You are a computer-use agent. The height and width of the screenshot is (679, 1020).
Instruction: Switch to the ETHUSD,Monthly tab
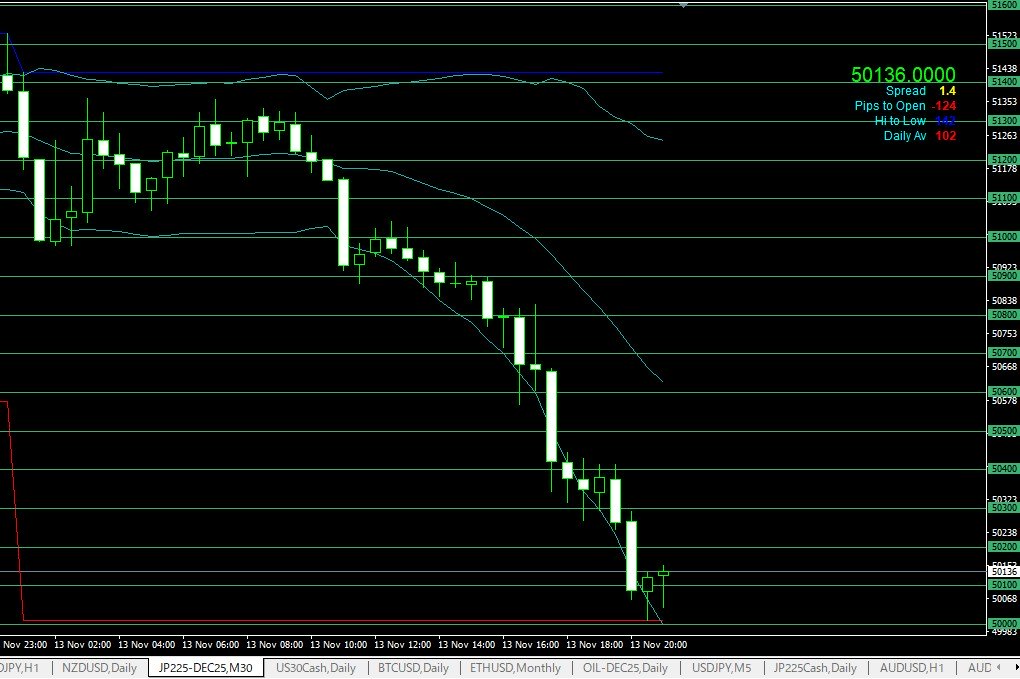[515, 667]
